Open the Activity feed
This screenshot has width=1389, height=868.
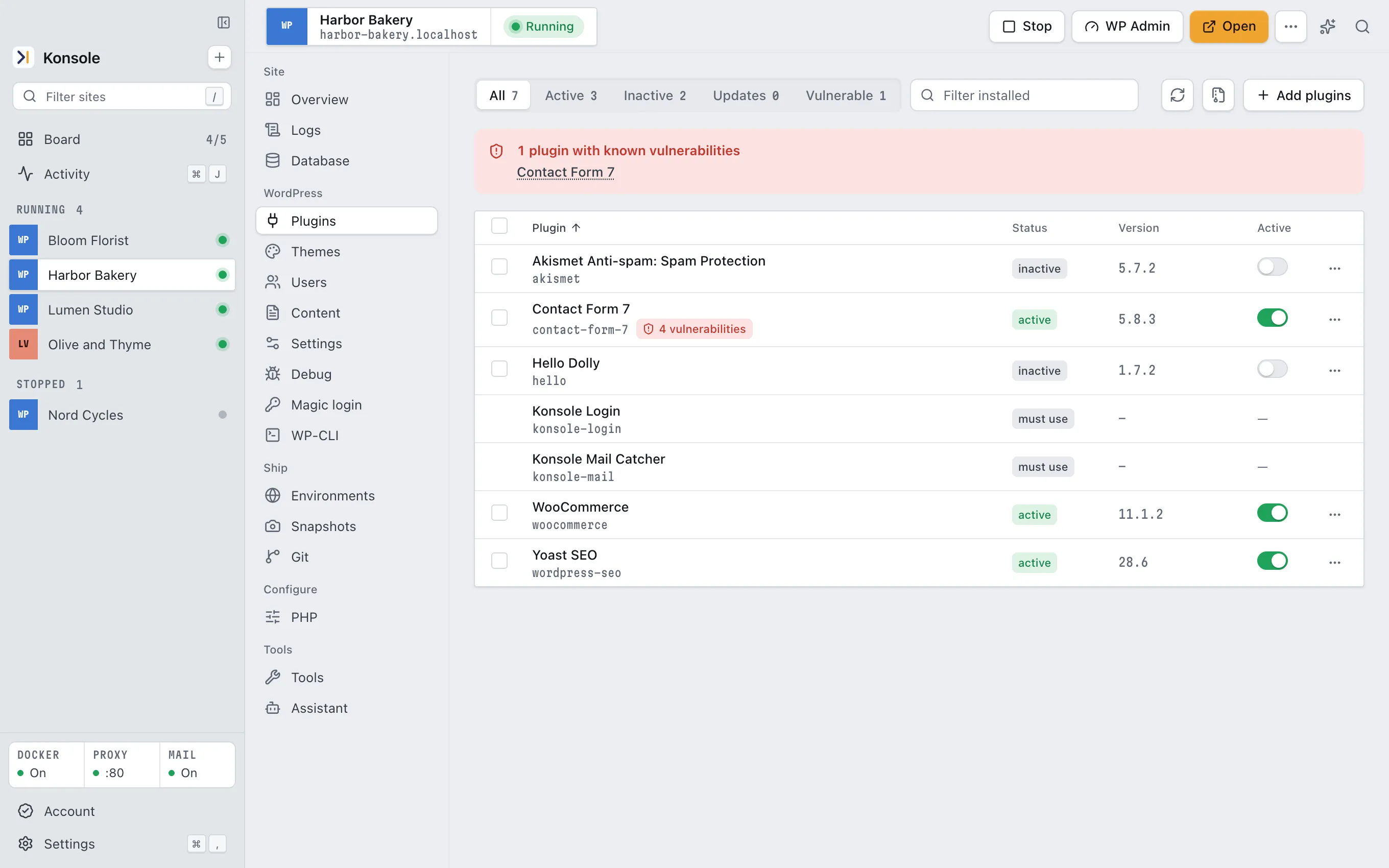point(122,174)
